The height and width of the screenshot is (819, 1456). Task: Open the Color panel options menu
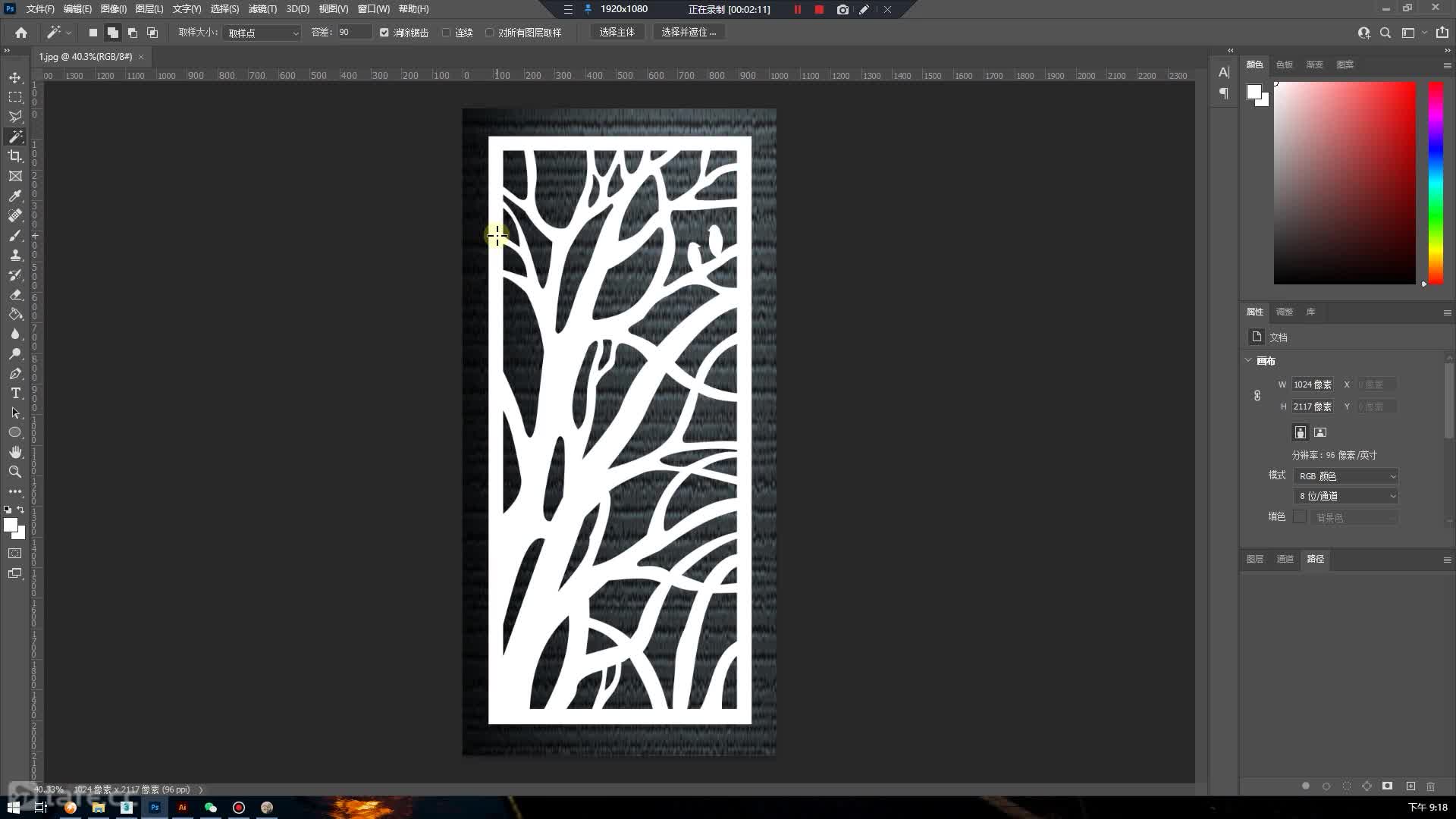pyautogui.click(x=1447, y=65)
